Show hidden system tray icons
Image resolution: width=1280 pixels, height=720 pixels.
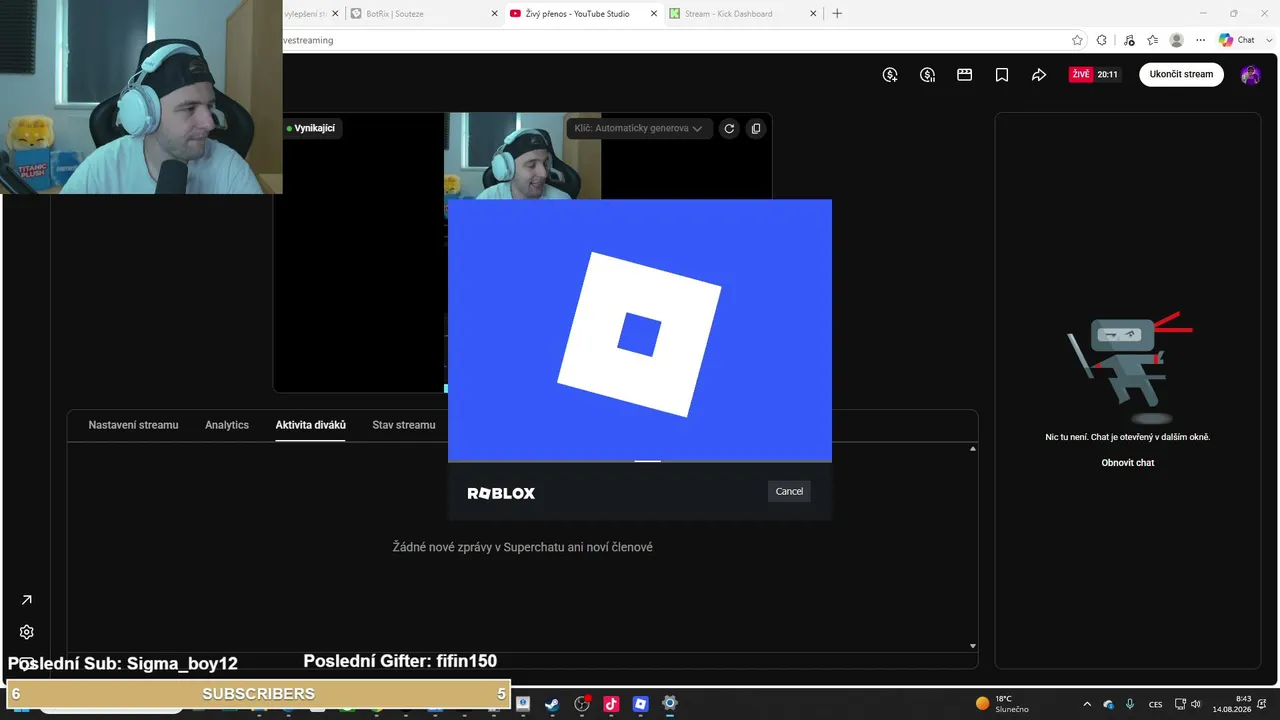click(1087, 704)
